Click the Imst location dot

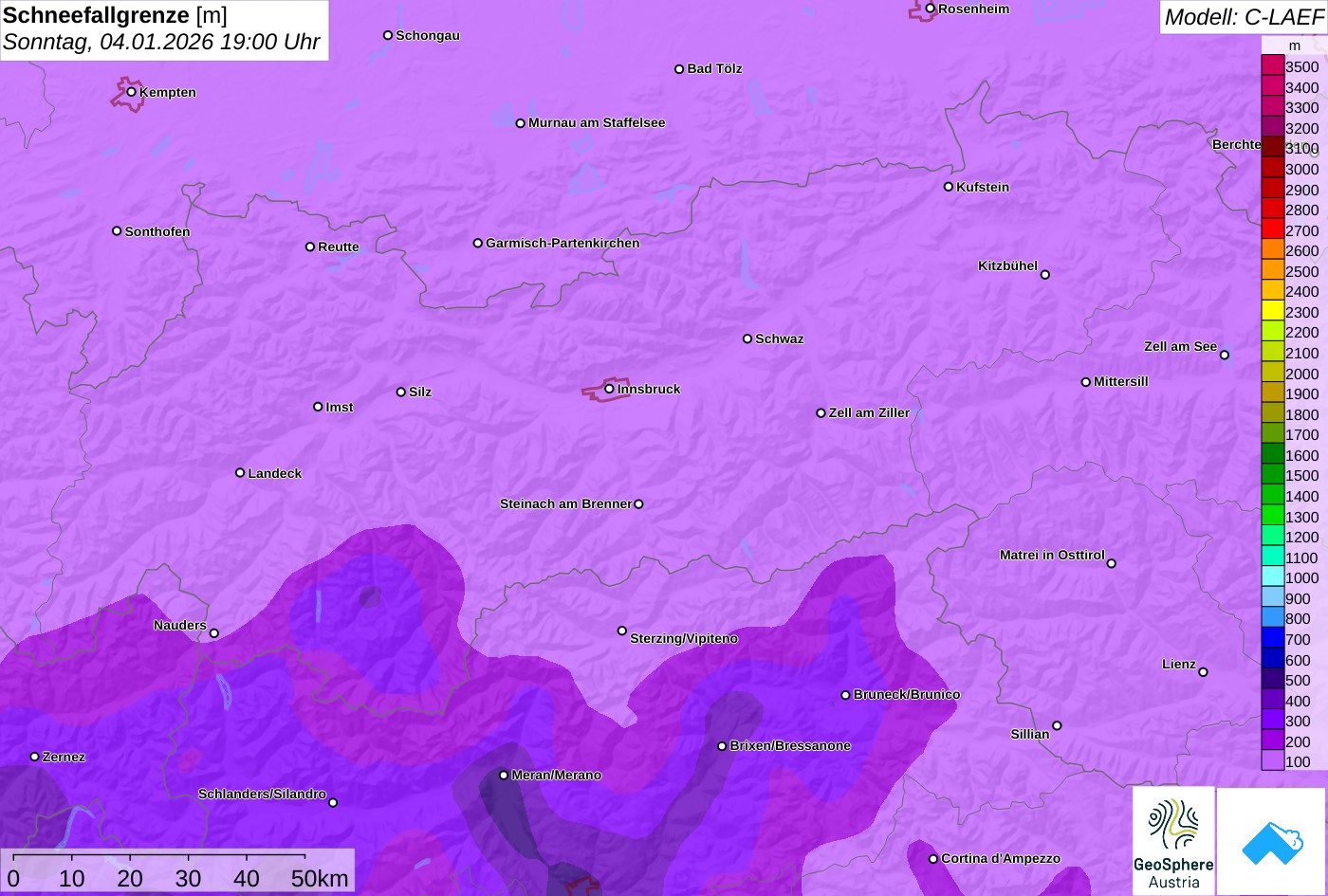tap(318, 407)
